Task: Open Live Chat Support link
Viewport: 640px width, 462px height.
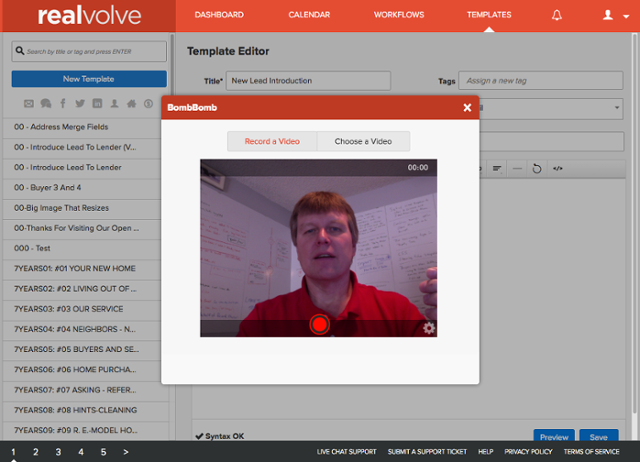Action: coord(347,452)
